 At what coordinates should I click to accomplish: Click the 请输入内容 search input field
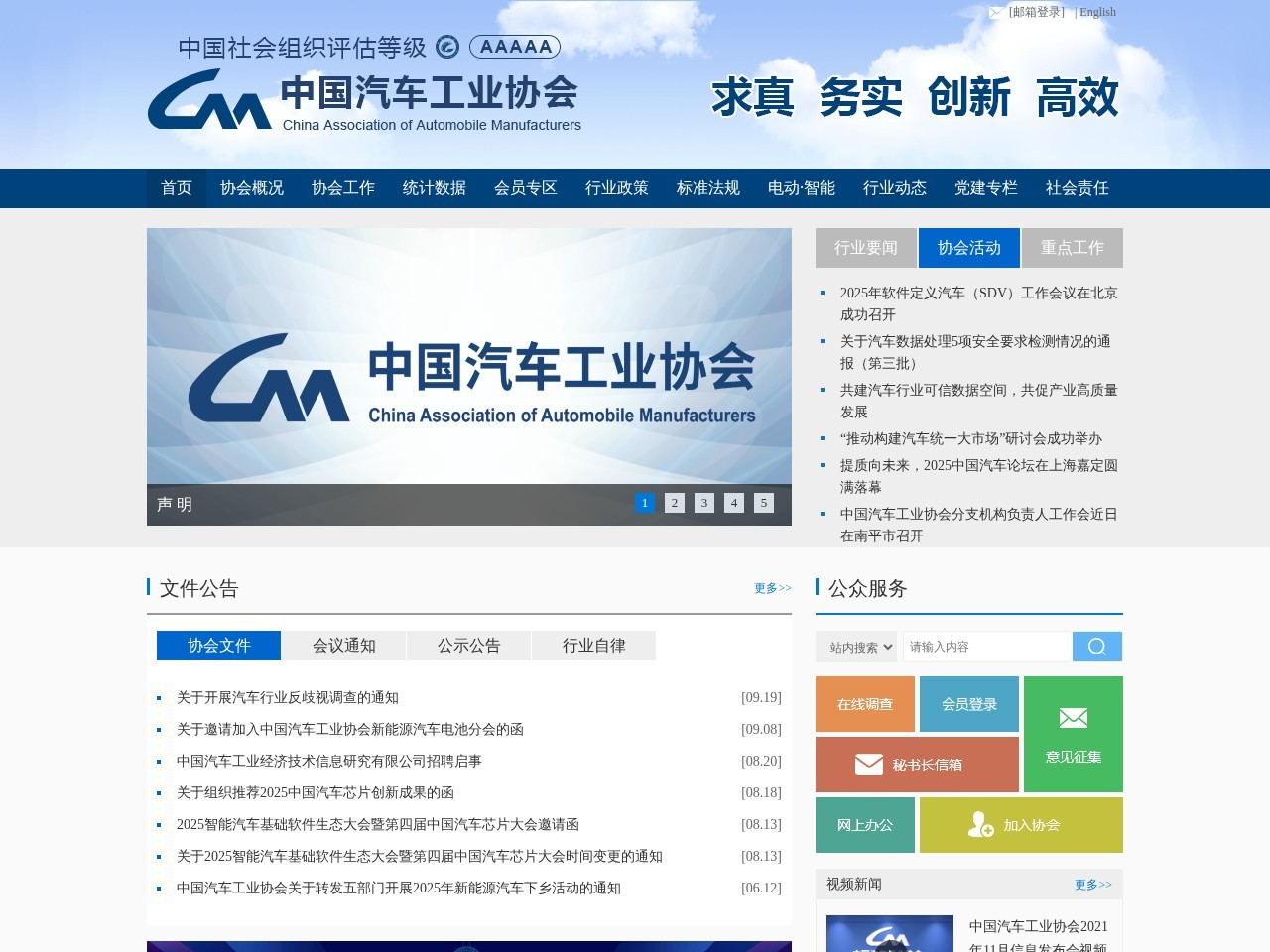coord(987,647)
